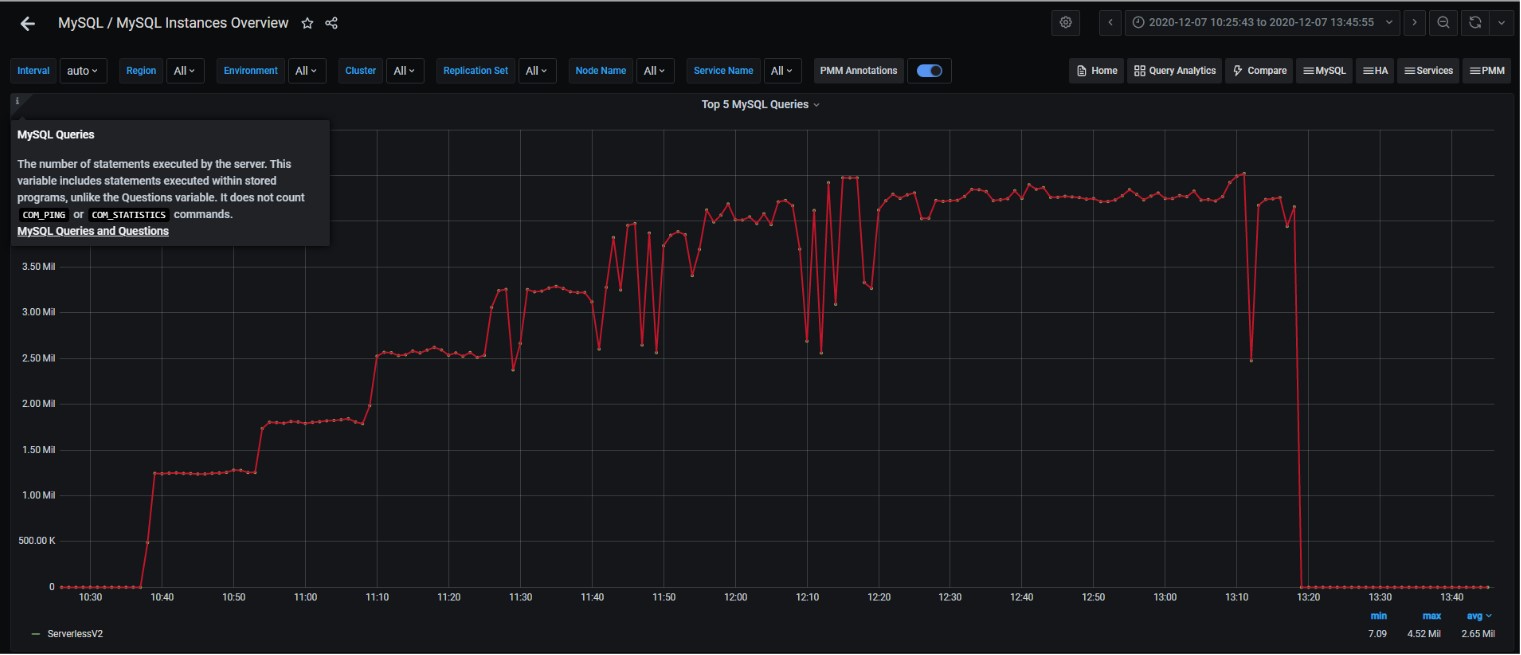Open dashboard settings gear
Screen dimensions: 1521x655
point(1066,22)
